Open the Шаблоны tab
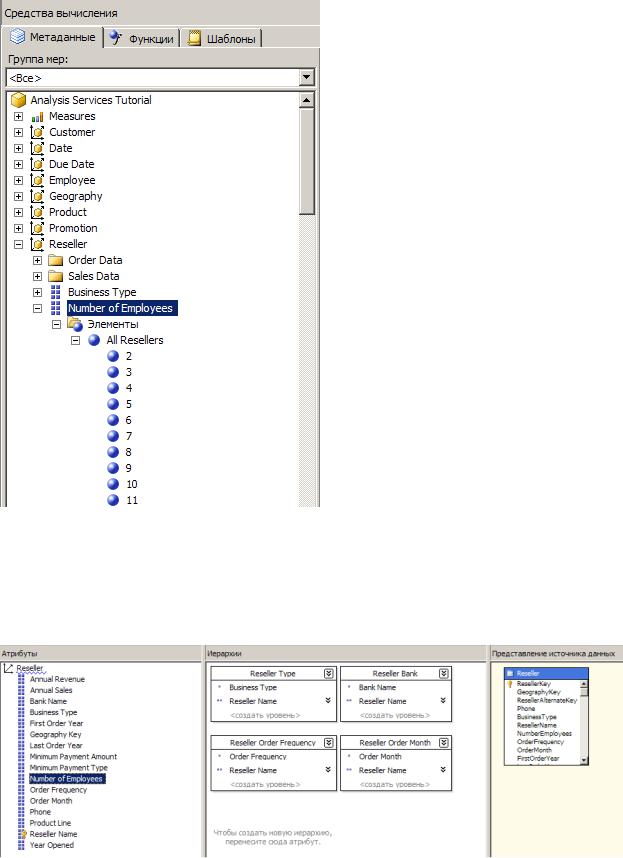 (222, 38)
